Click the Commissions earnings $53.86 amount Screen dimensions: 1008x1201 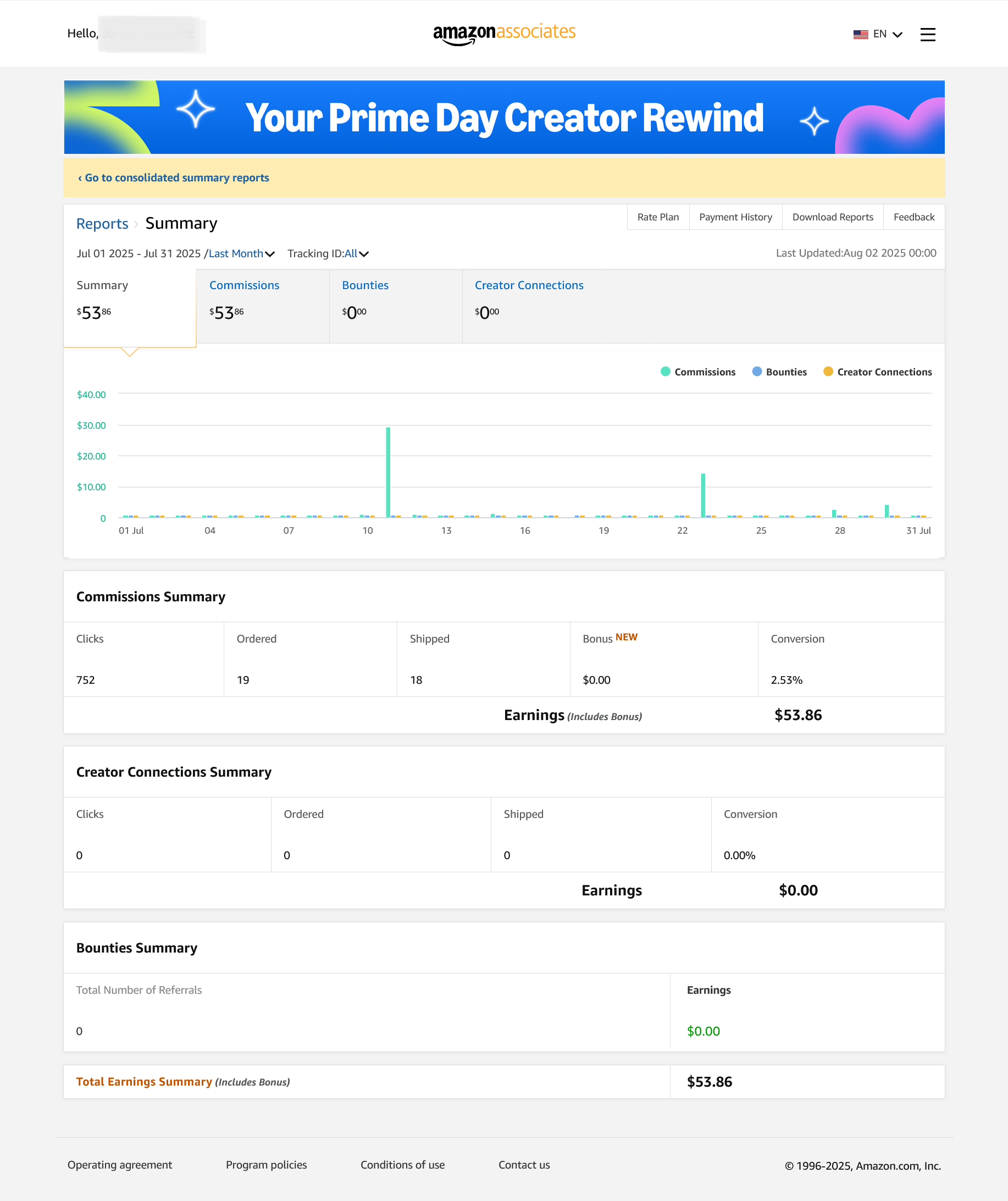(x=798, y=715)
